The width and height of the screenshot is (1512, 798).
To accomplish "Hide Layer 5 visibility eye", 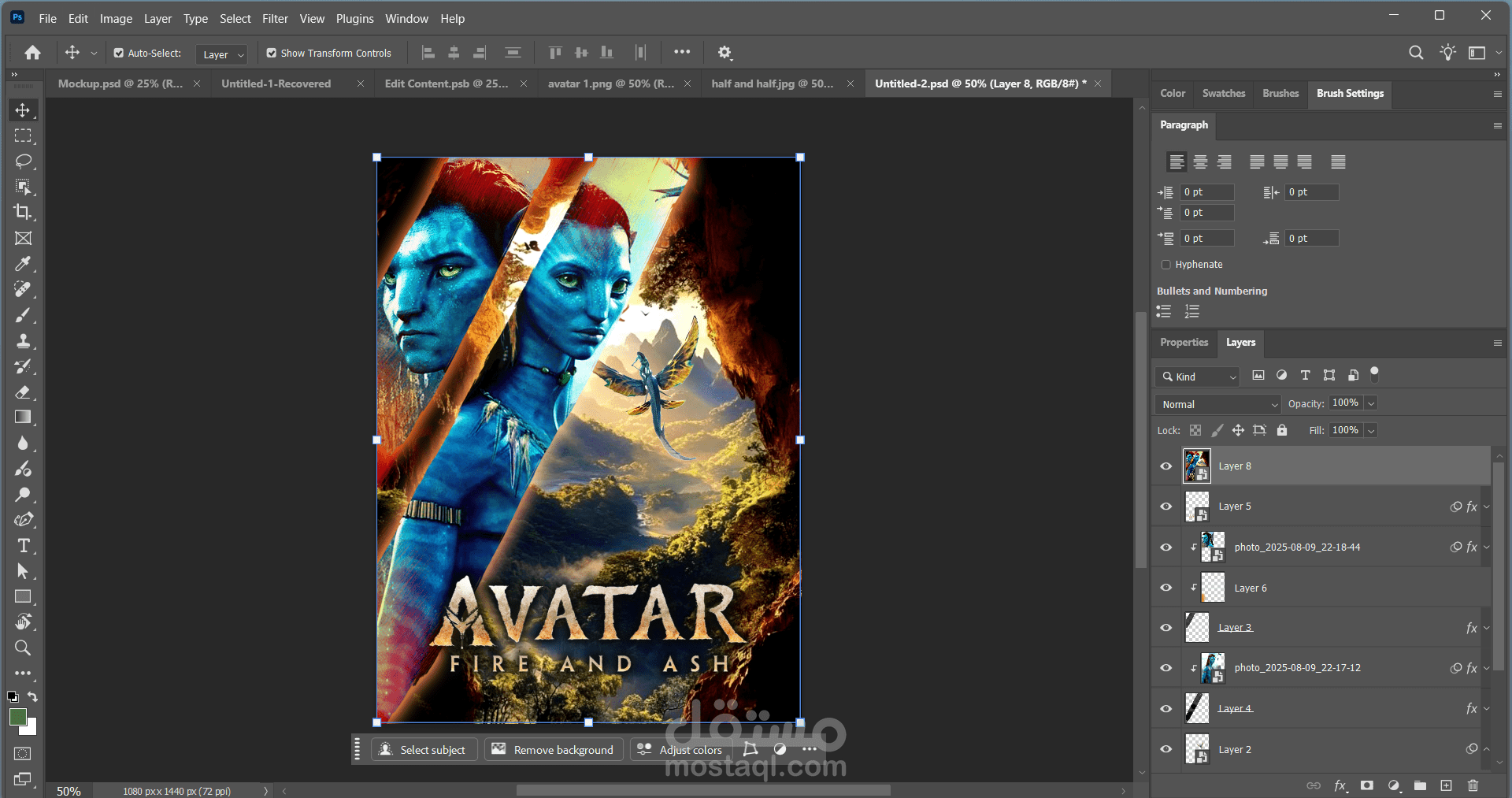I will point(1166,507).
